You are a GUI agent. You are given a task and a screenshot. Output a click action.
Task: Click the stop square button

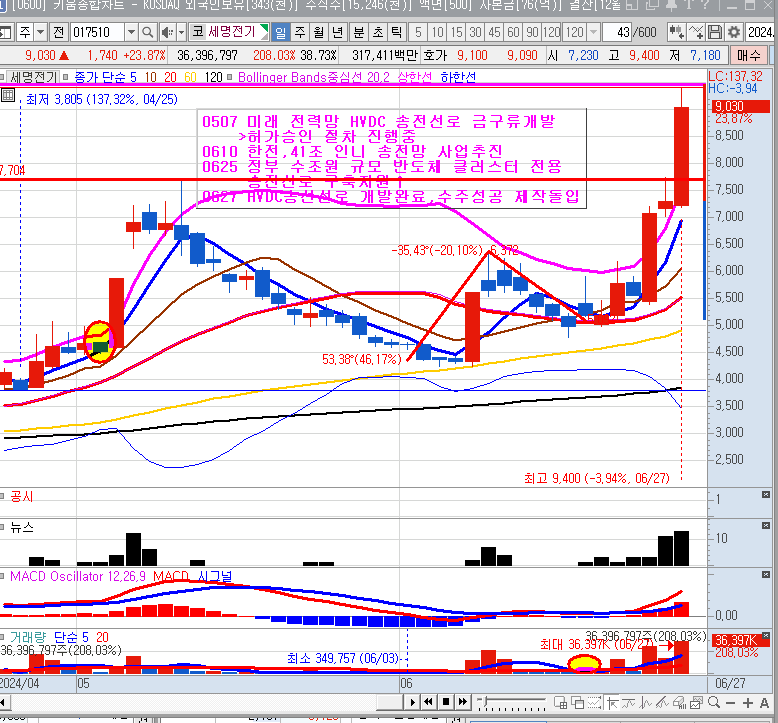coord(446,702)
